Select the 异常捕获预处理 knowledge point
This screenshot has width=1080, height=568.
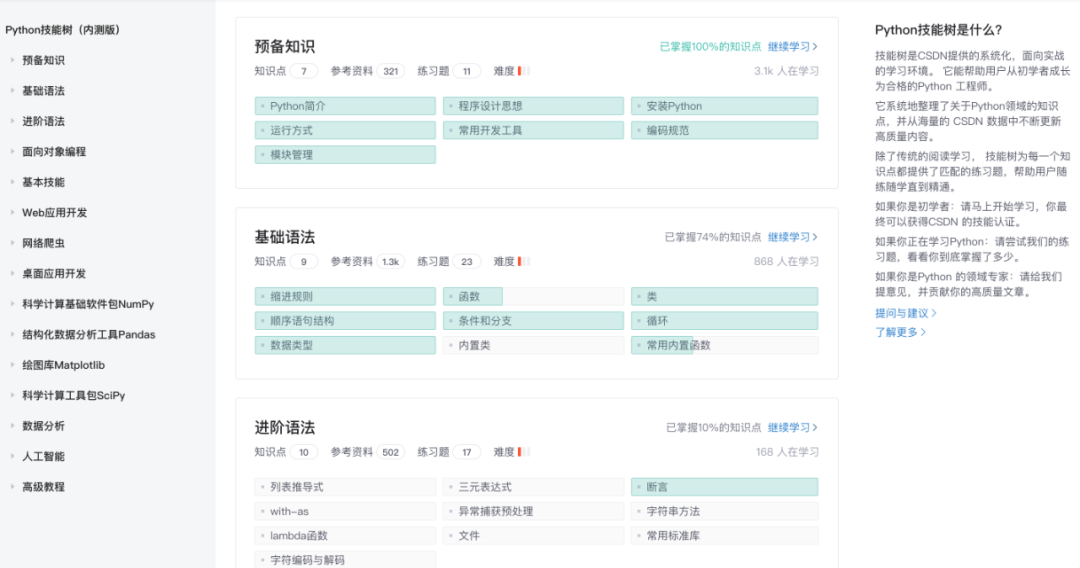coord(533,512)
